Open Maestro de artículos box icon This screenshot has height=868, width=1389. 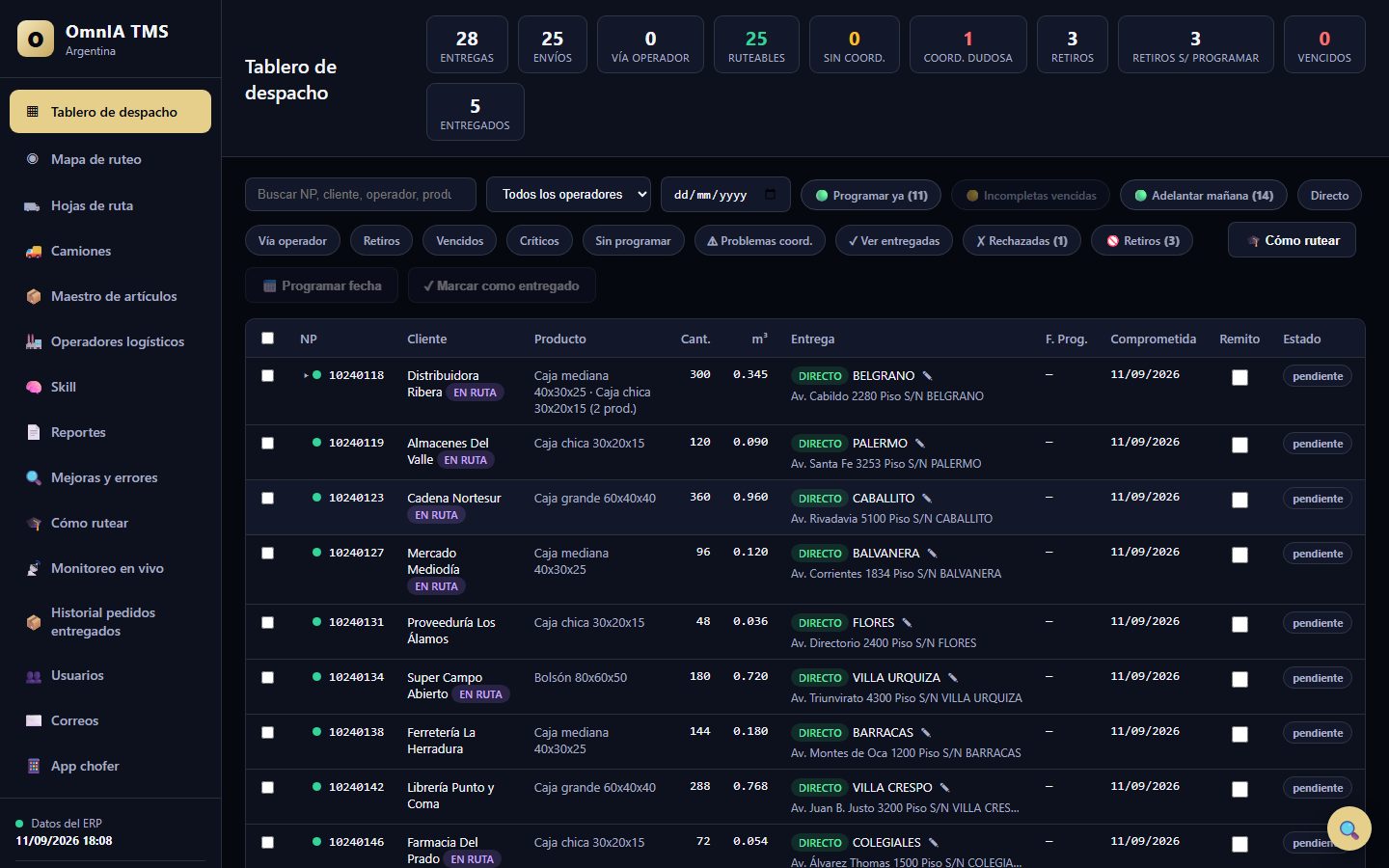[33, 296]
